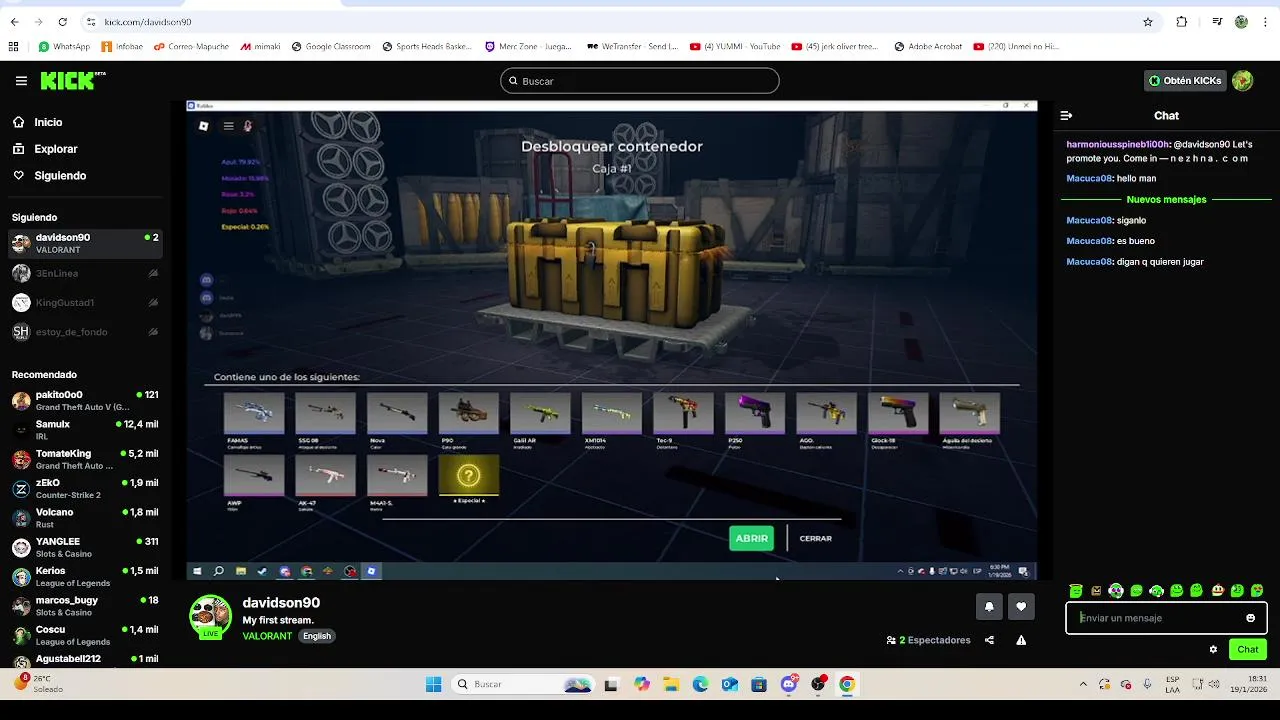Viewport: 1280px width, 720px height.
Task: Open Windows Start menu
Action: point(433,684)
